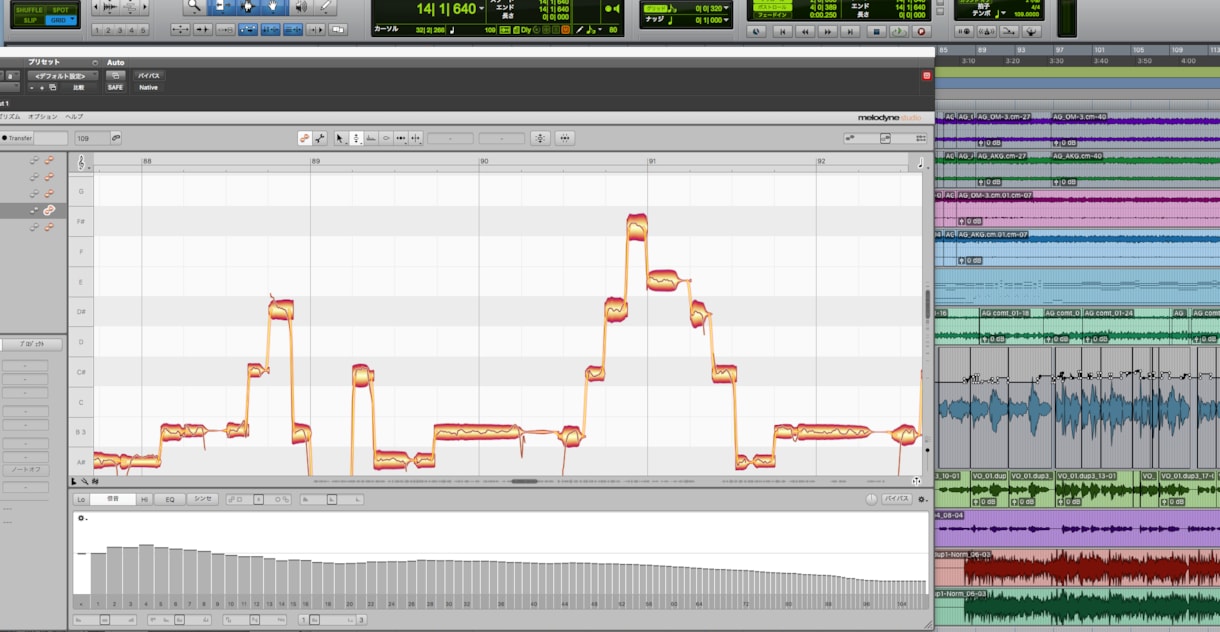Screen dimensions: 1220x632
Task: Click the transport record button
Action: tap(922, 31)
